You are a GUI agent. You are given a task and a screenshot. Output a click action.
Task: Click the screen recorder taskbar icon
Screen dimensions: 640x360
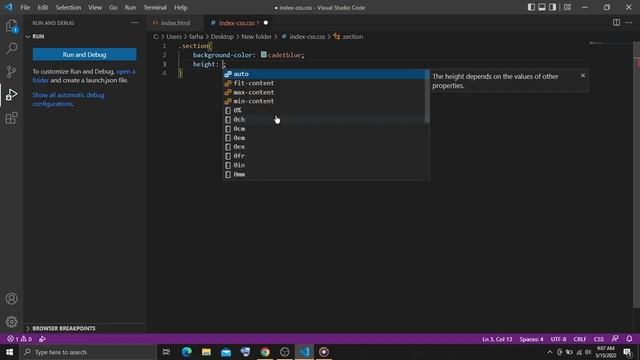[x=324, y=352]
